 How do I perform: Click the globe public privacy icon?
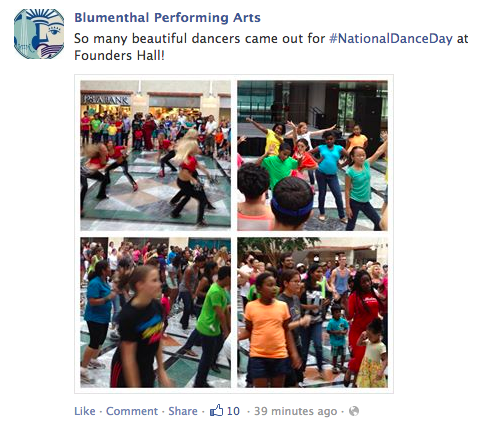(x=354, y=411)
